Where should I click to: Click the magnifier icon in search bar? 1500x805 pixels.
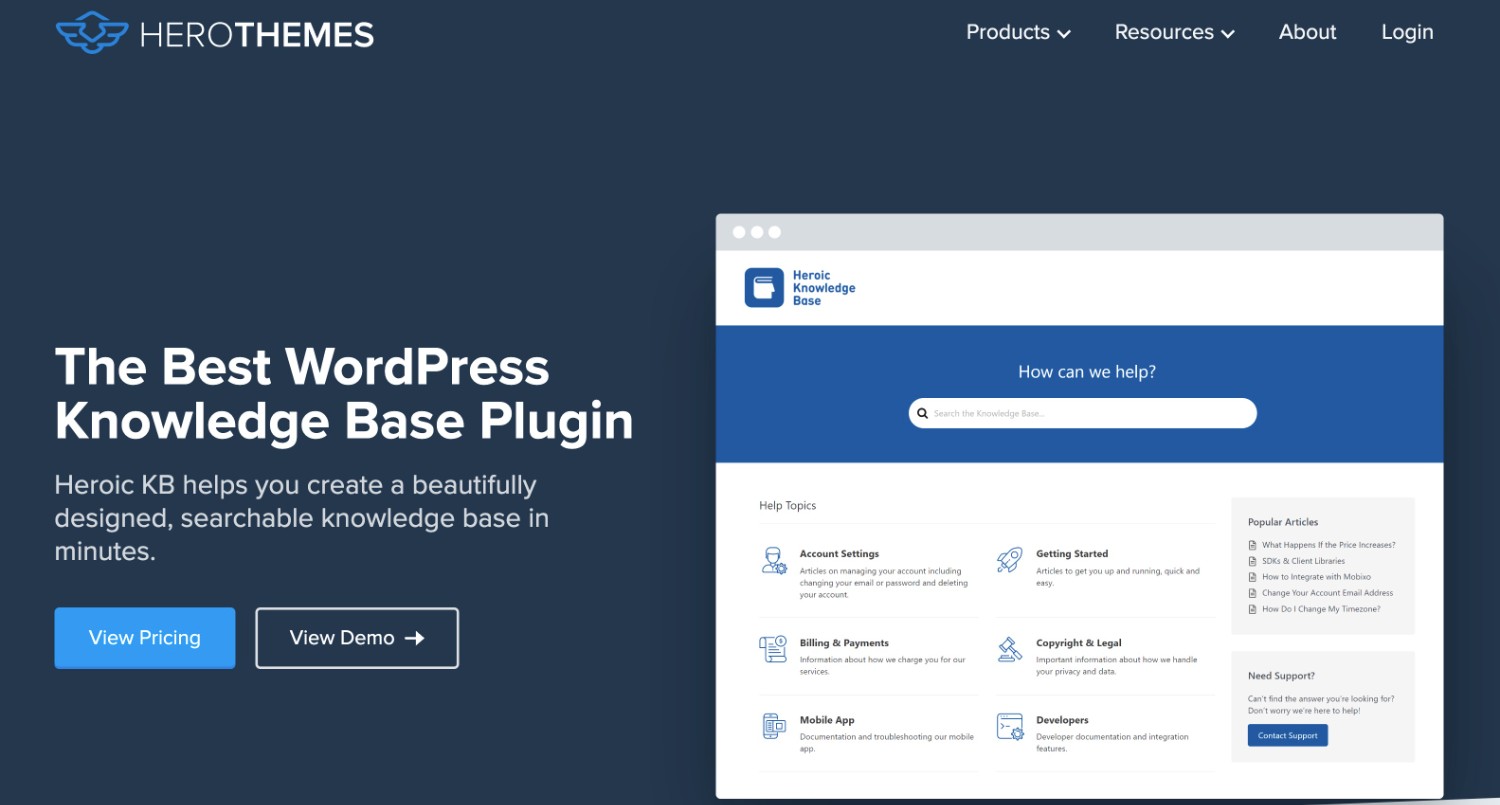pyautogui.click(x=923, y=413)
